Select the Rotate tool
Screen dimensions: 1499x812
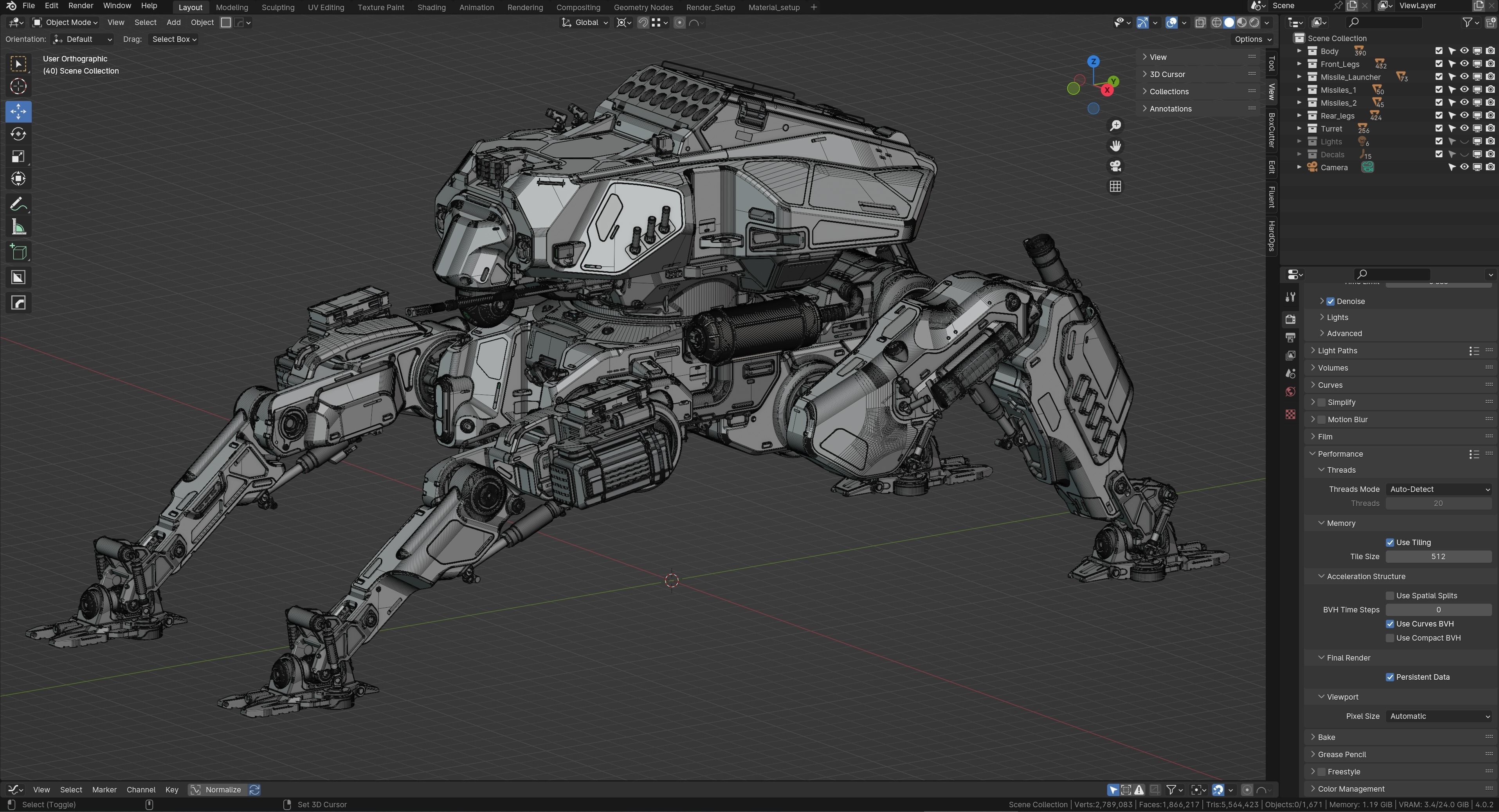click(x=18, y=134)
